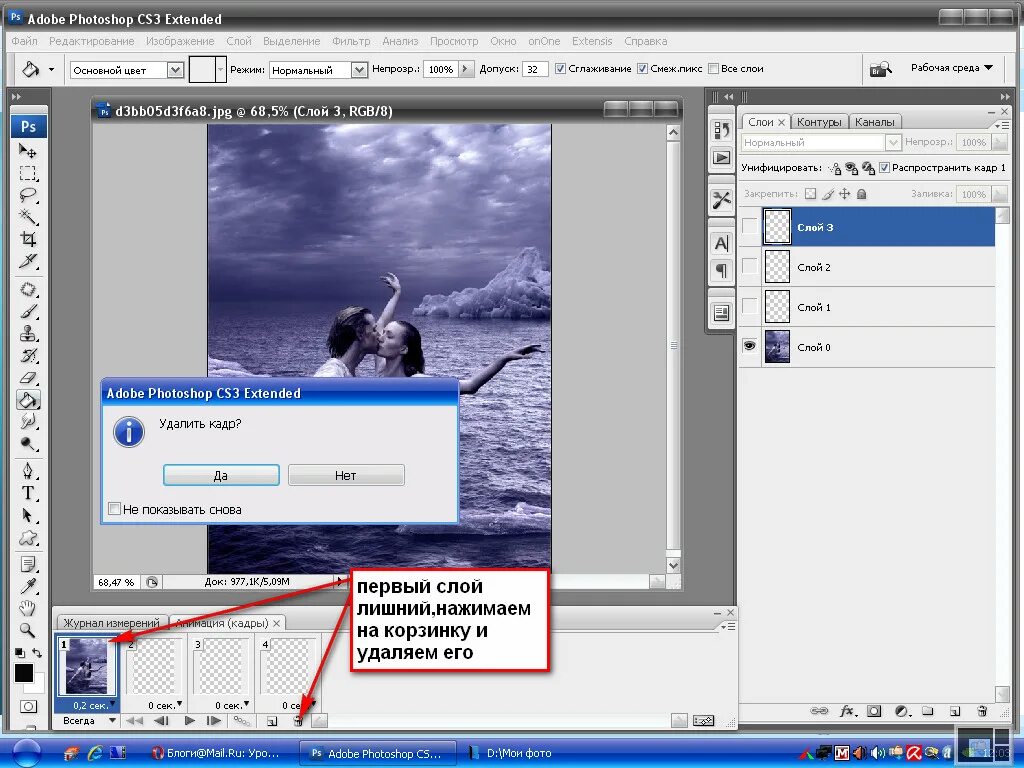Click Да to delete the frame

(x=221, y=475)
